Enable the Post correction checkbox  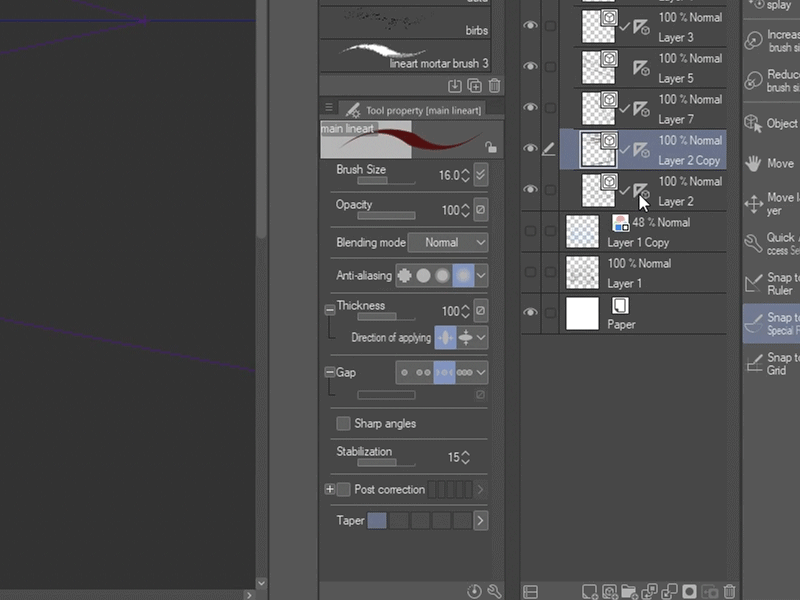[x=343, y=489]
